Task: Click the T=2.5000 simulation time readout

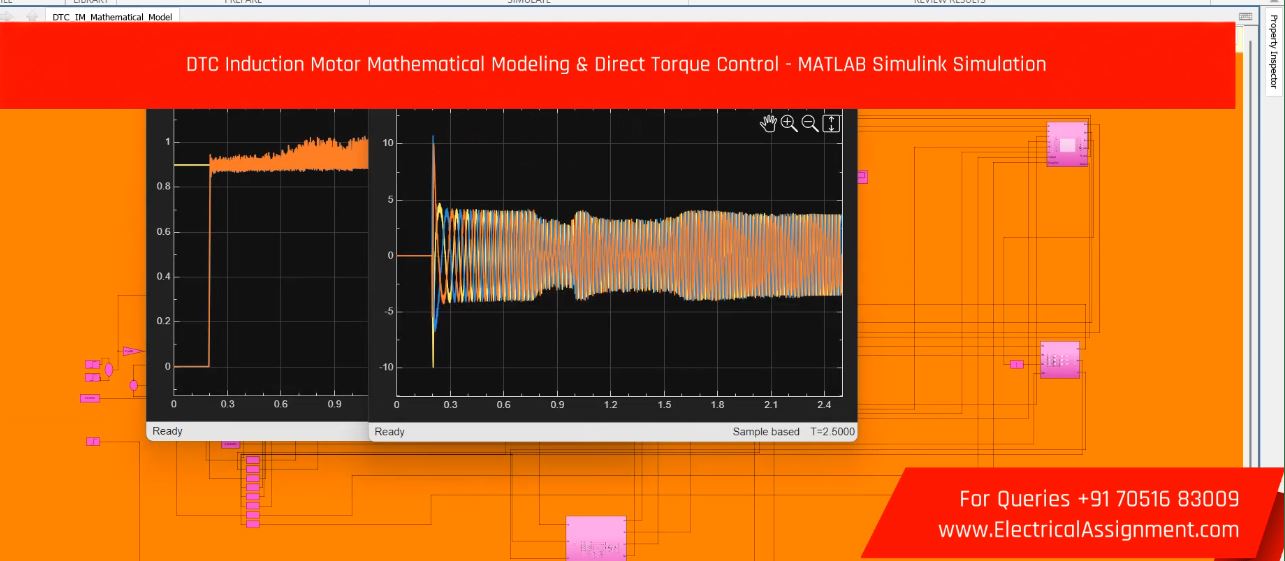Action: point(832,432)
